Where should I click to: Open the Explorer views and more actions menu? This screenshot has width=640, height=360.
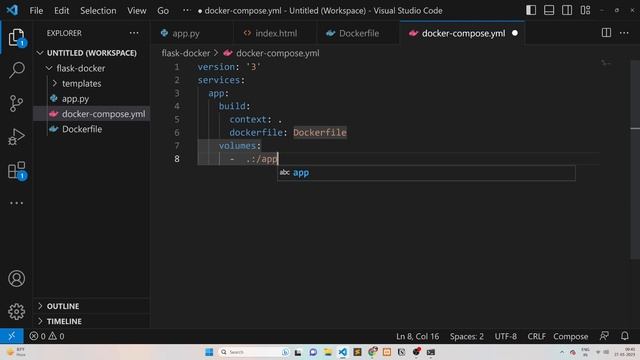click(134, 33)
